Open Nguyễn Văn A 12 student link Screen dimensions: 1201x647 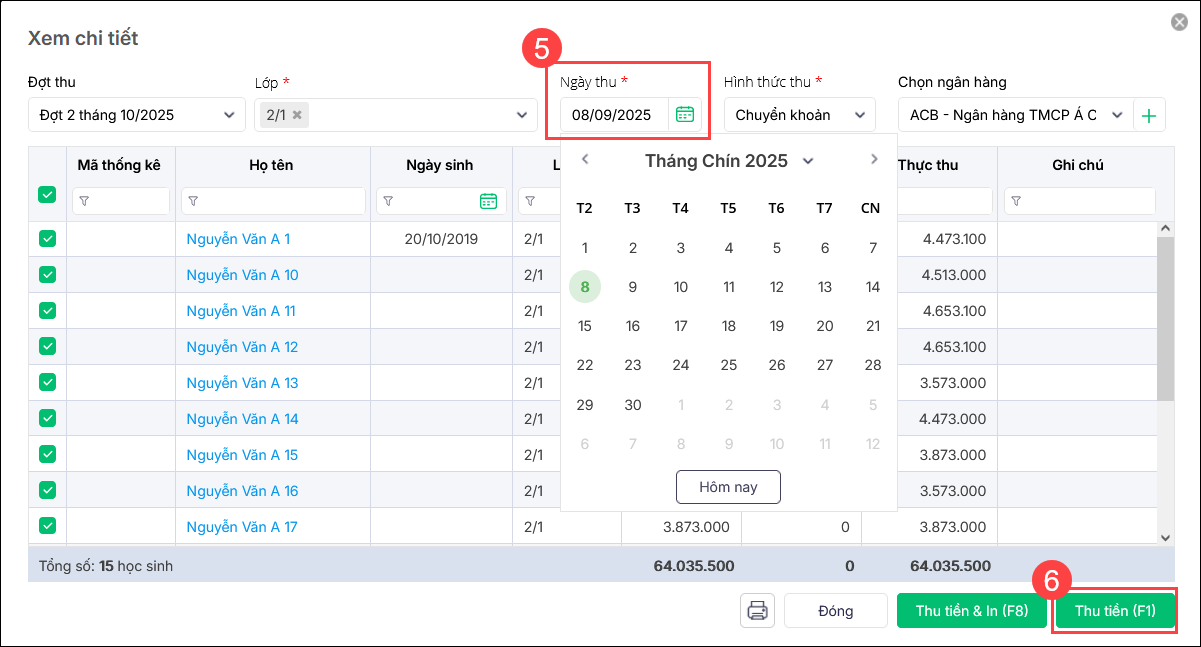(x=242, y=347)
